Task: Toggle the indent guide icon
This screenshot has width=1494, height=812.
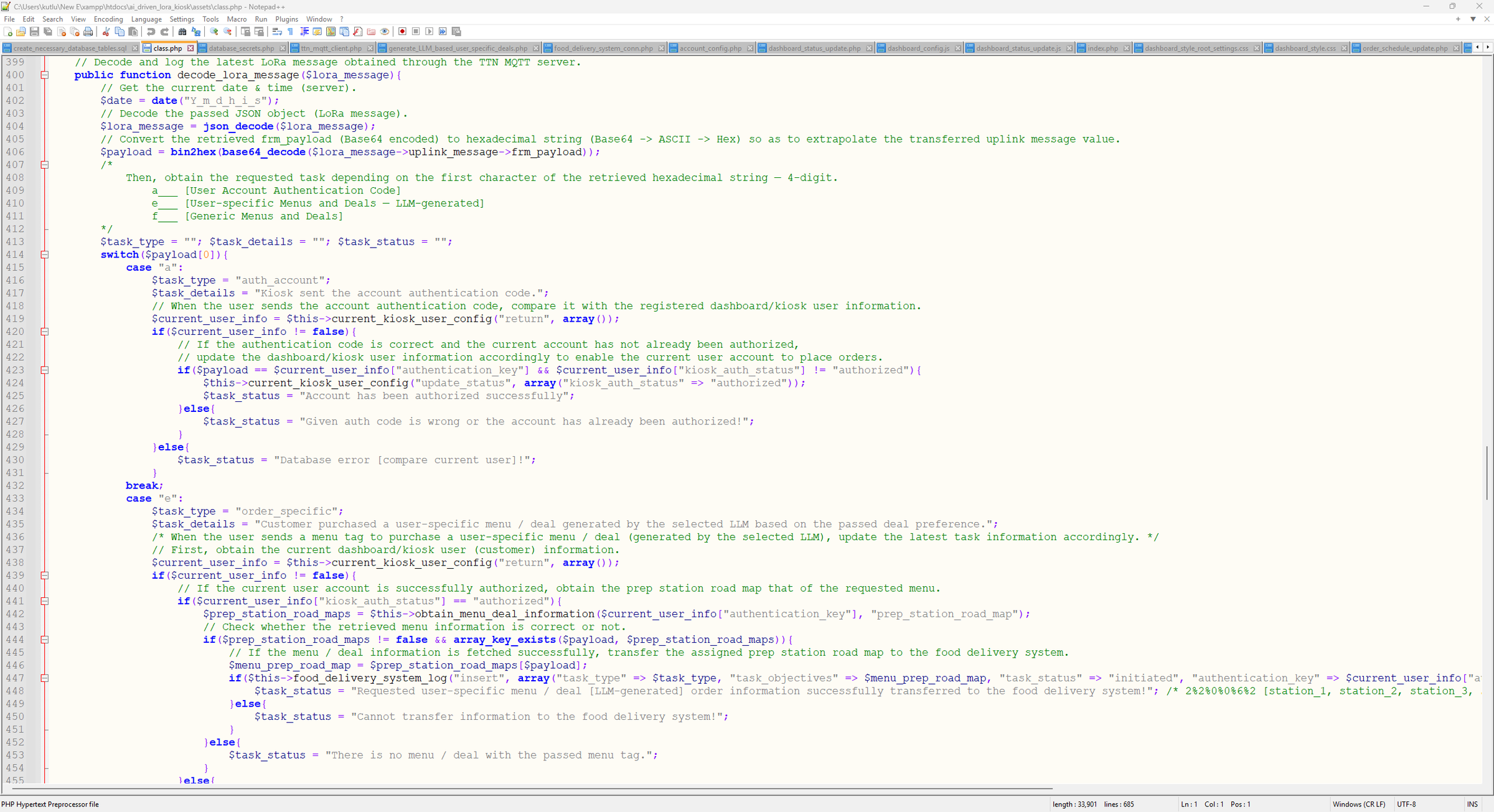Action: click(304, 32)
